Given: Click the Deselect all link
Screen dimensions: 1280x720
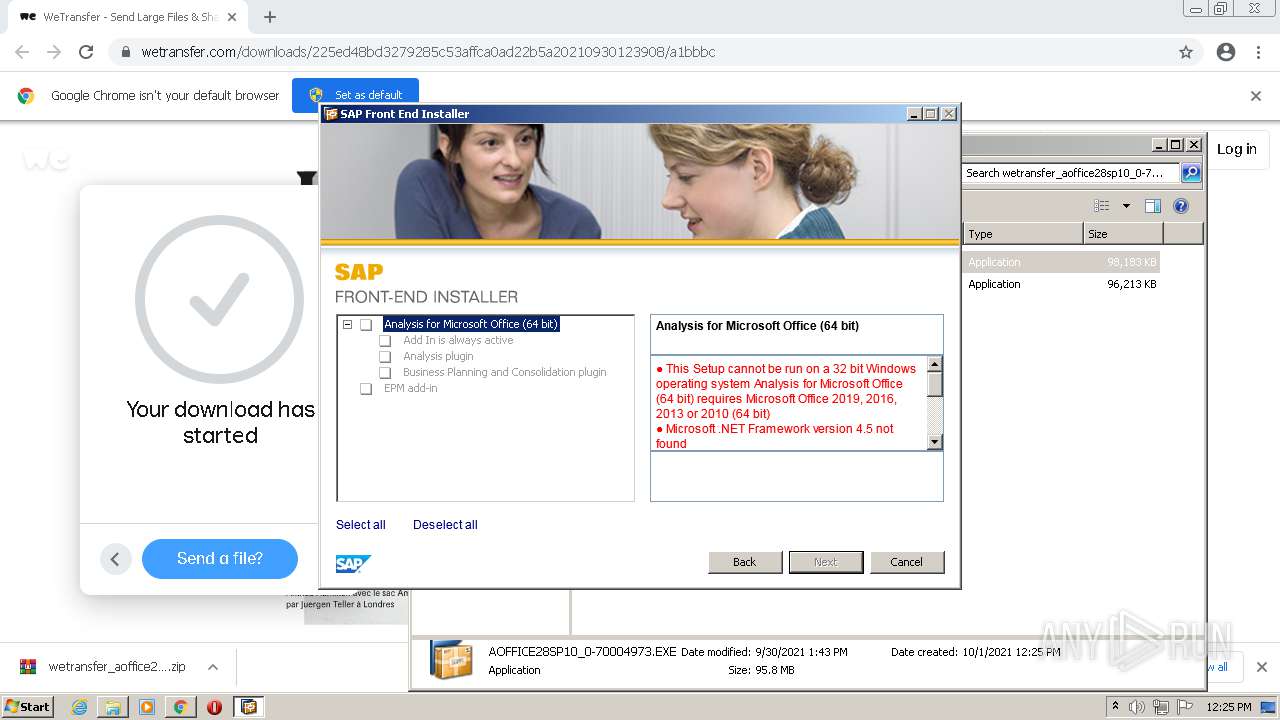Looking at the screenshot, I should (445, 525).
